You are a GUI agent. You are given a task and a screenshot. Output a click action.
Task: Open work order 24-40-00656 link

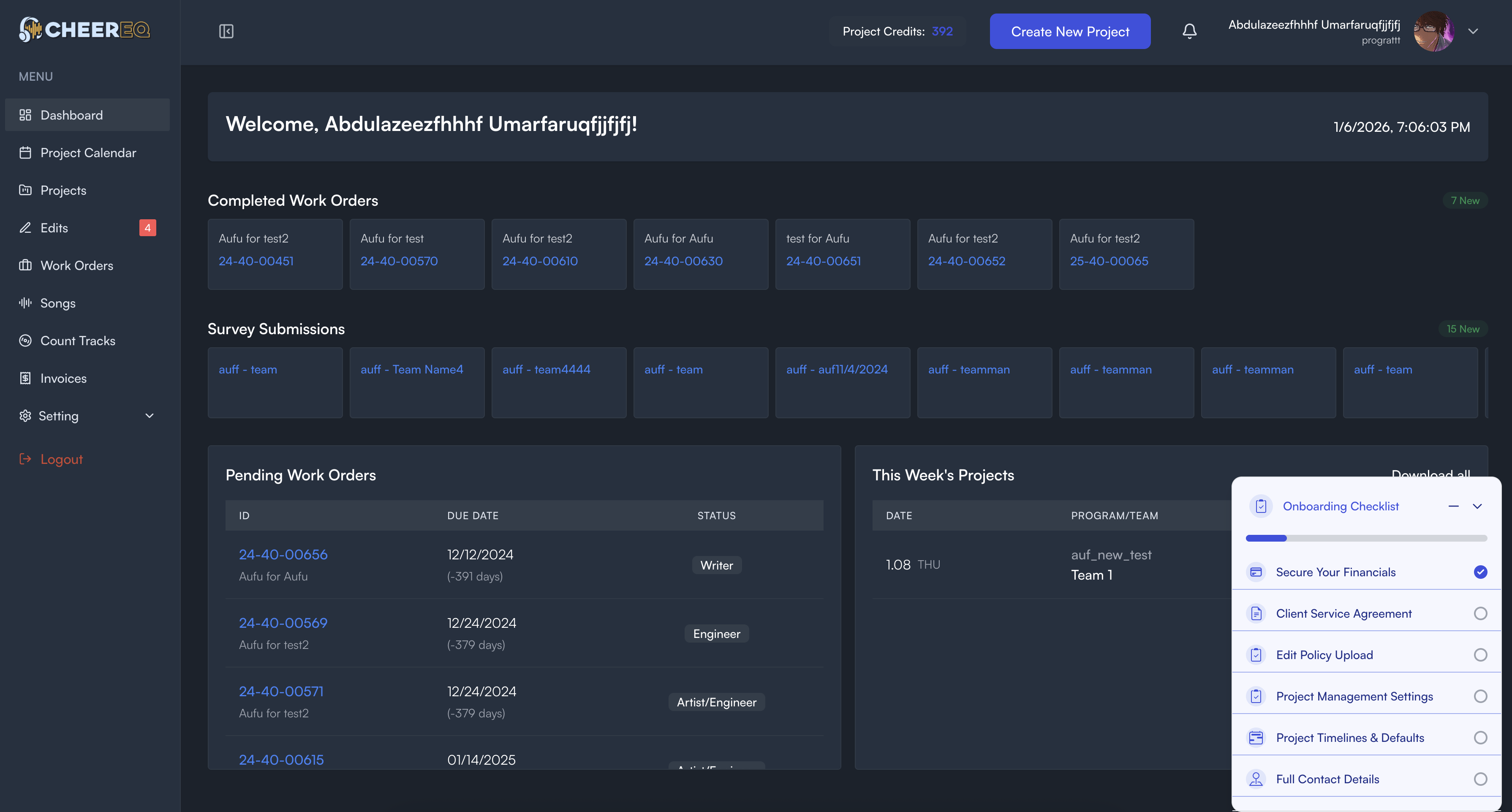(283, 554)
